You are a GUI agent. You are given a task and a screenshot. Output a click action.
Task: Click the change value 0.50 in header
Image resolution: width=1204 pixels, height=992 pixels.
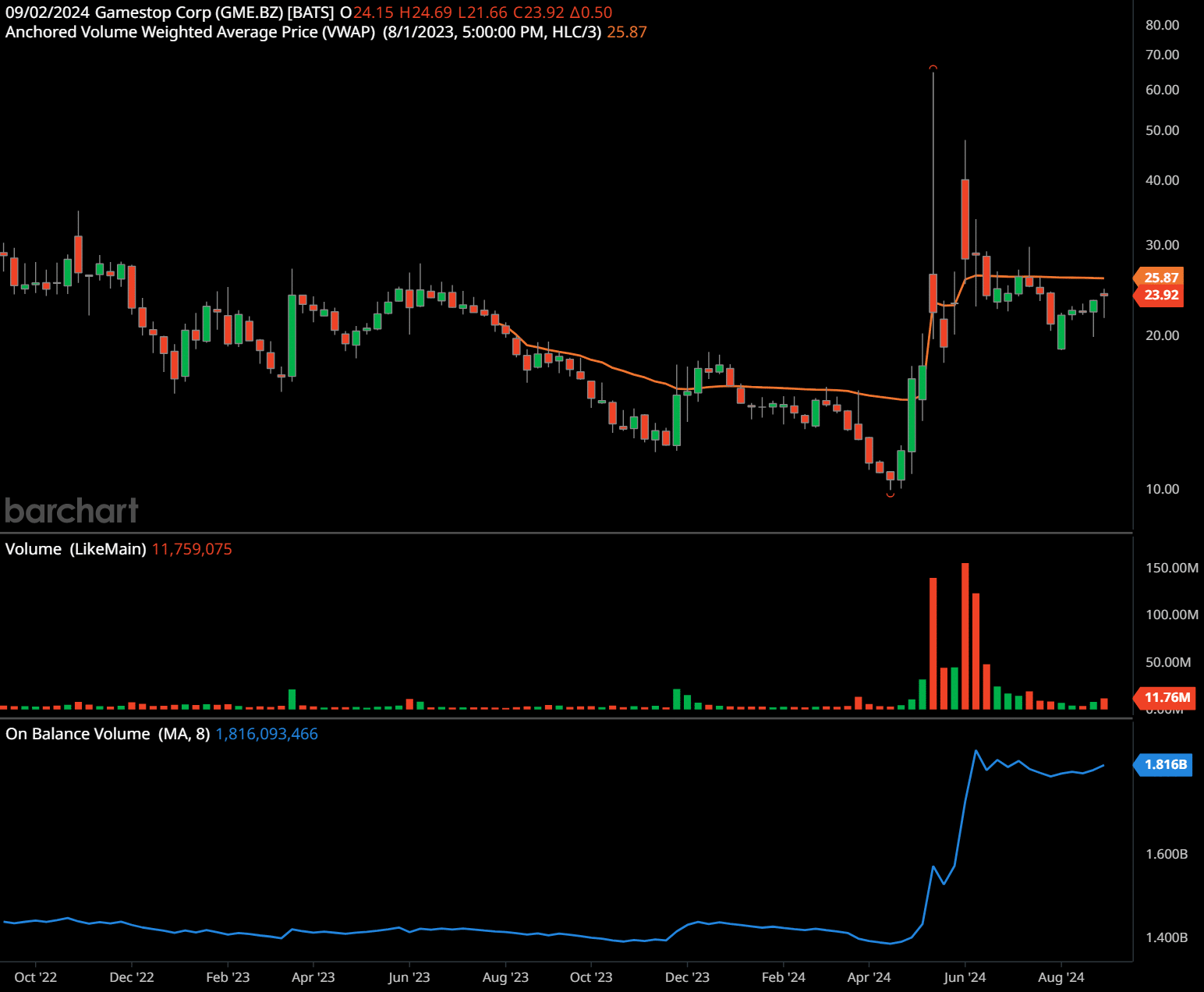click(x=597, y=12)
